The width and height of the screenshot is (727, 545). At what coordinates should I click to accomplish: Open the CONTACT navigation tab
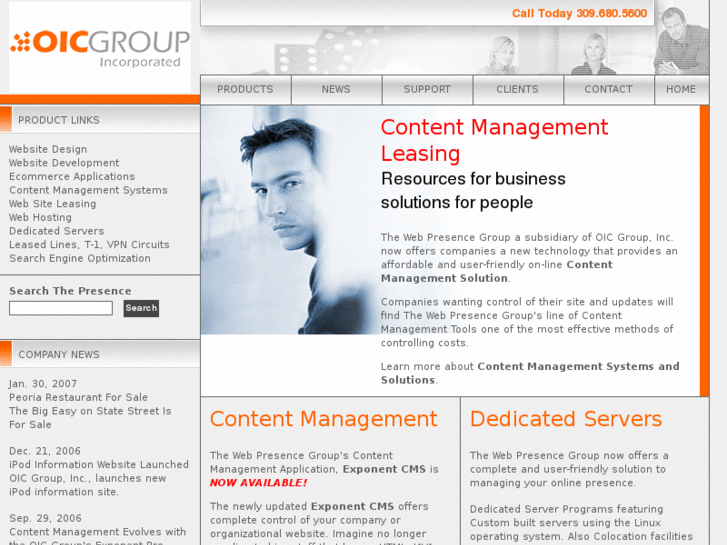(x=609, y=90)
